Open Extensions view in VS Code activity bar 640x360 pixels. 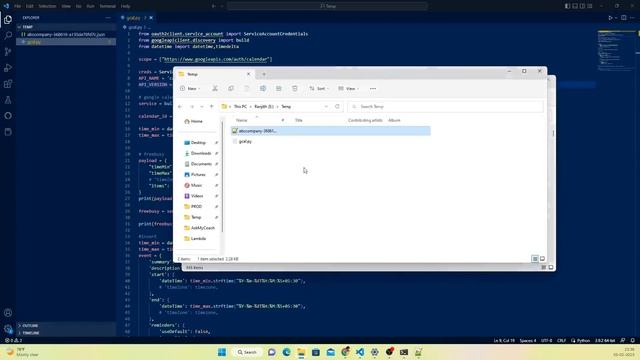tap(8, 84)
